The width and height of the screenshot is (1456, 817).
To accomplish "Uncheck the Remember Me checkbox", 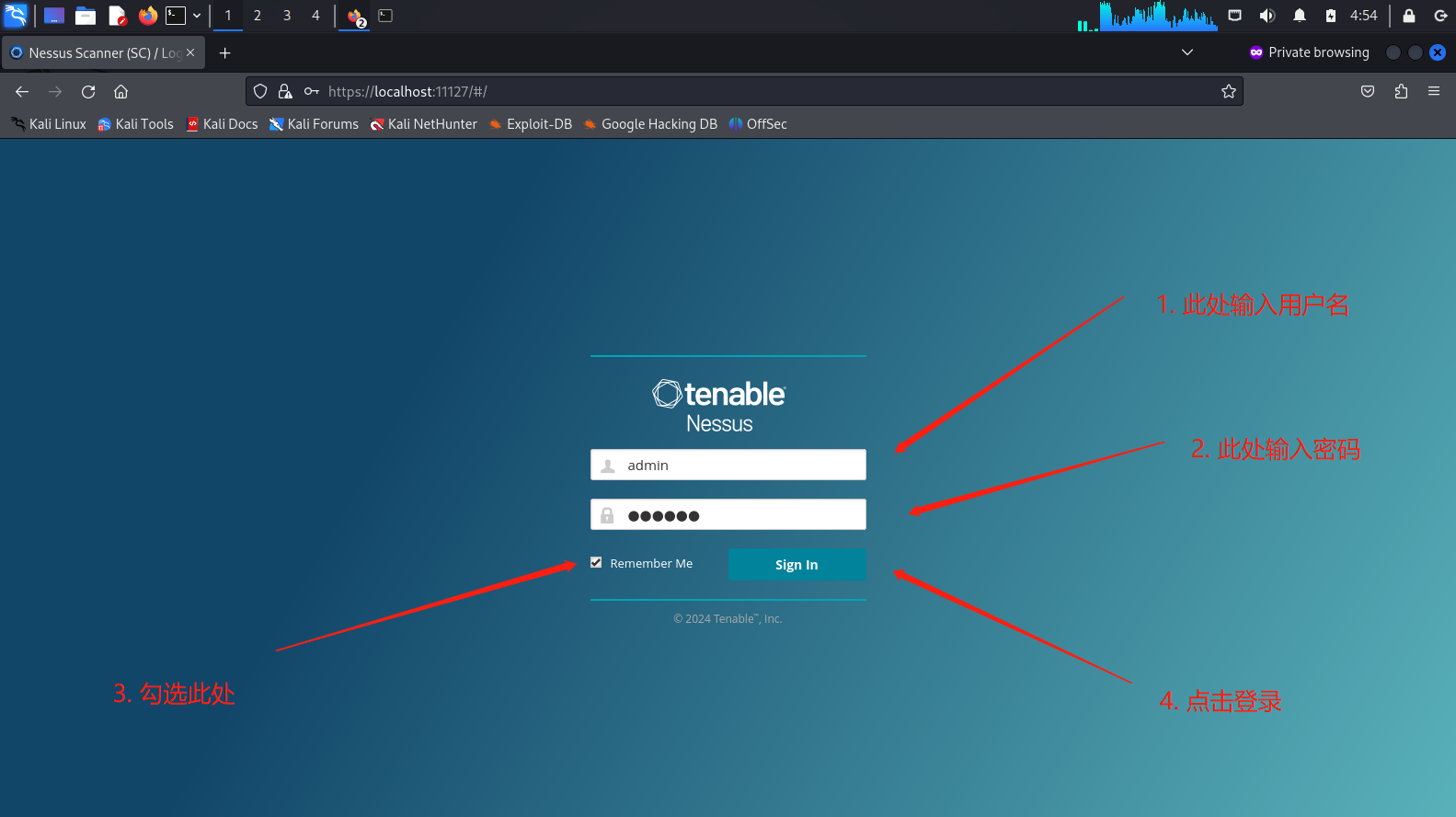I will point(596,562).
